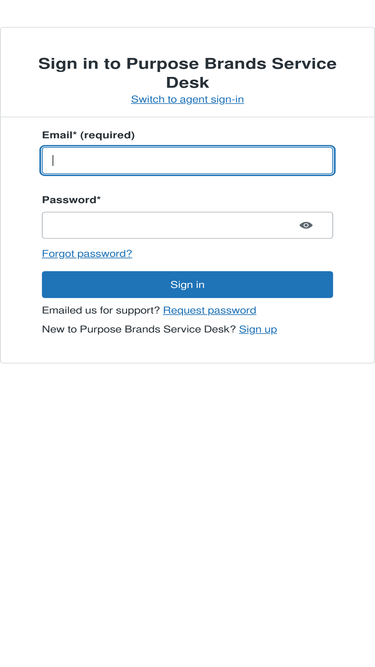375x667 pixels.
Task: Click the Password* field label
Action: tap(71, 200)
